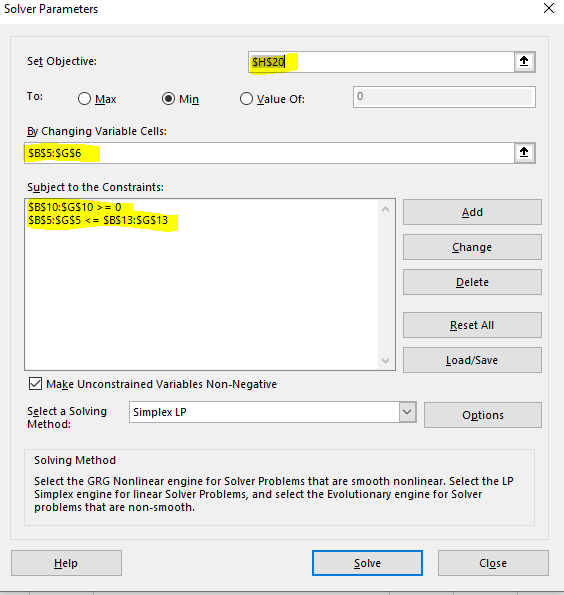The image size is (564, 595).
Task: Click the Change constraint button
Action: [472, 247]
